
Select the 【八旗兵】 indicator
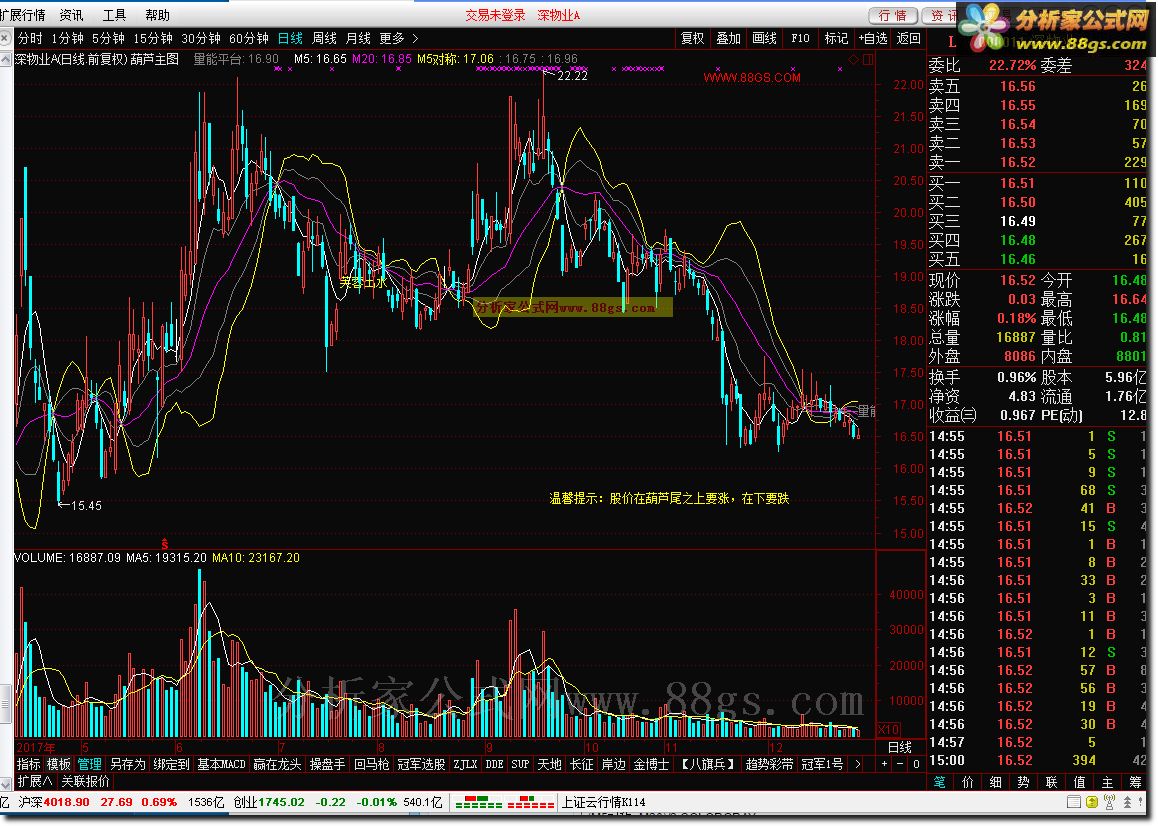point(708,764)
